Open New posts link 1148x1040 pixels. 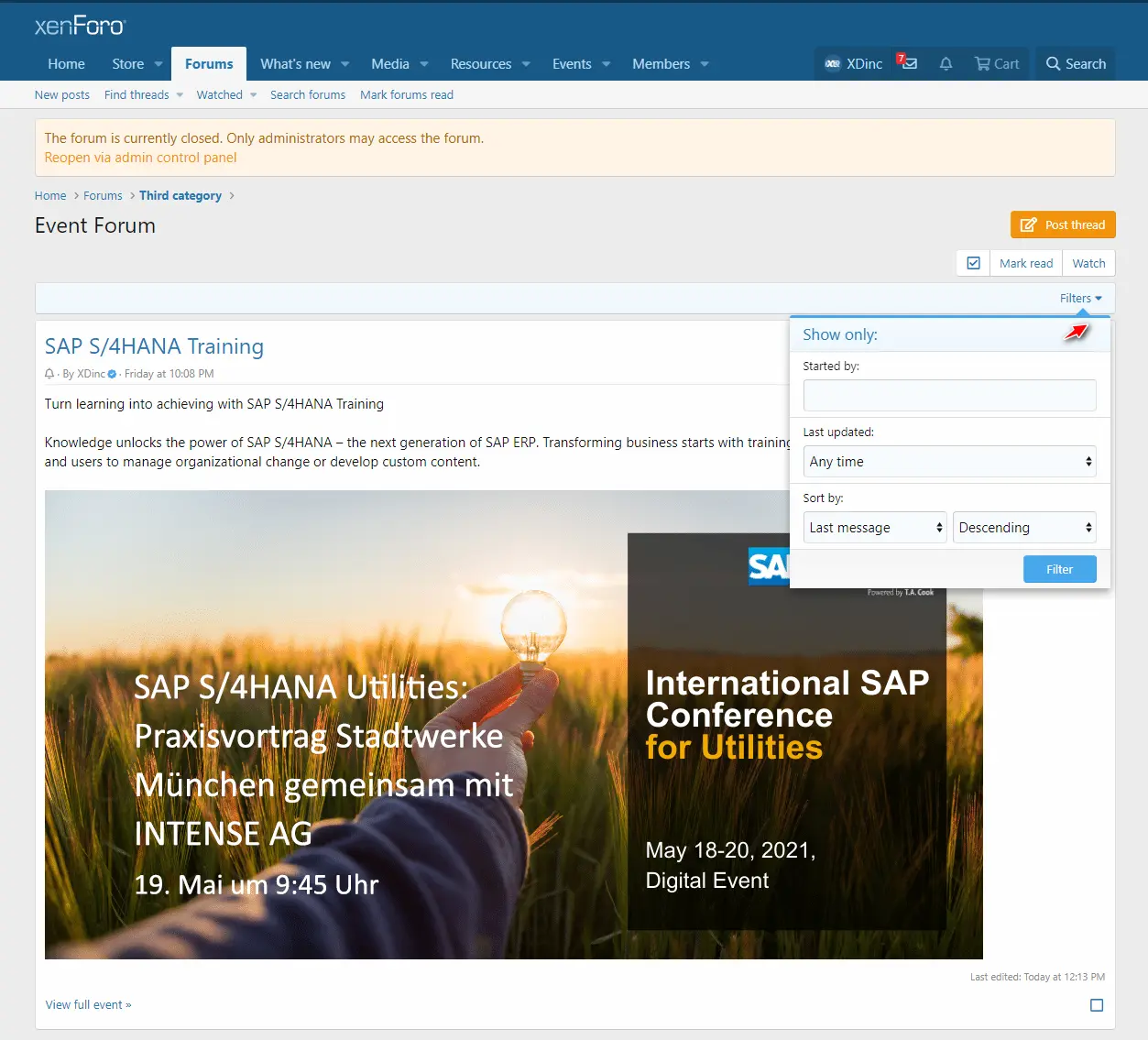coord(62,95)
